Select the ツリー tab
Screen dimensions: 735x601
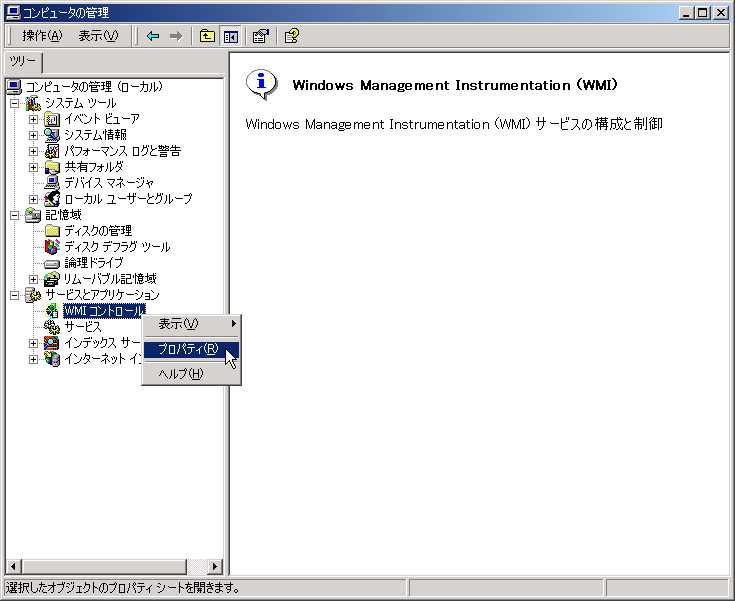point(22,61)
